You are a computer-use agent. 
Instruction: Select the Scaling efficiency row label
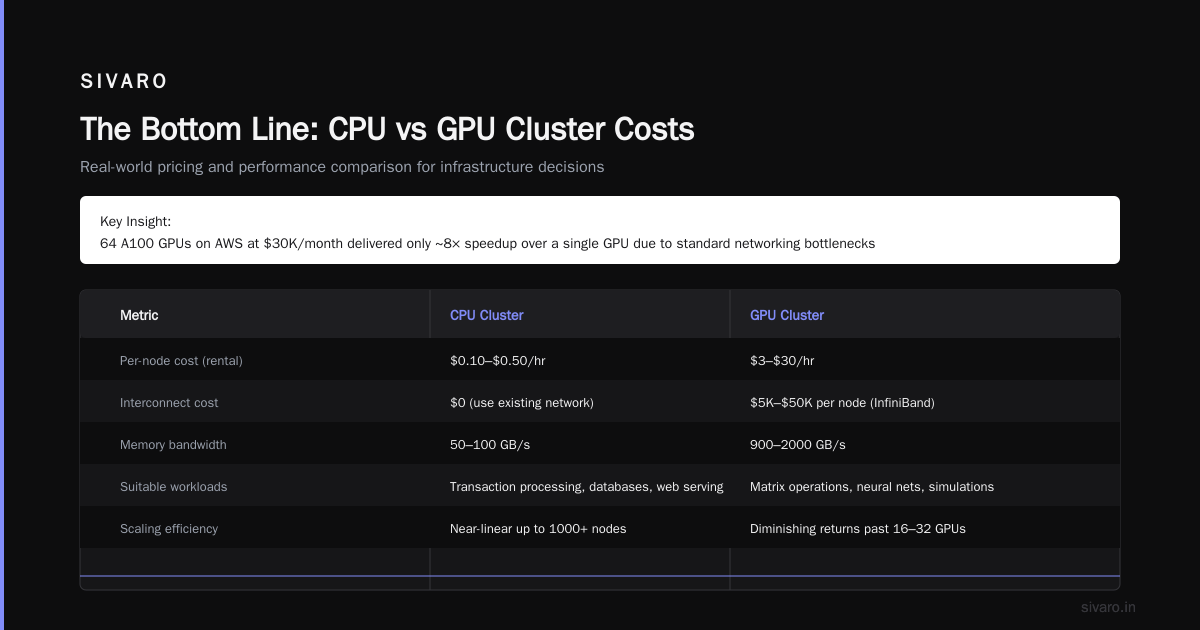[169, 528]
